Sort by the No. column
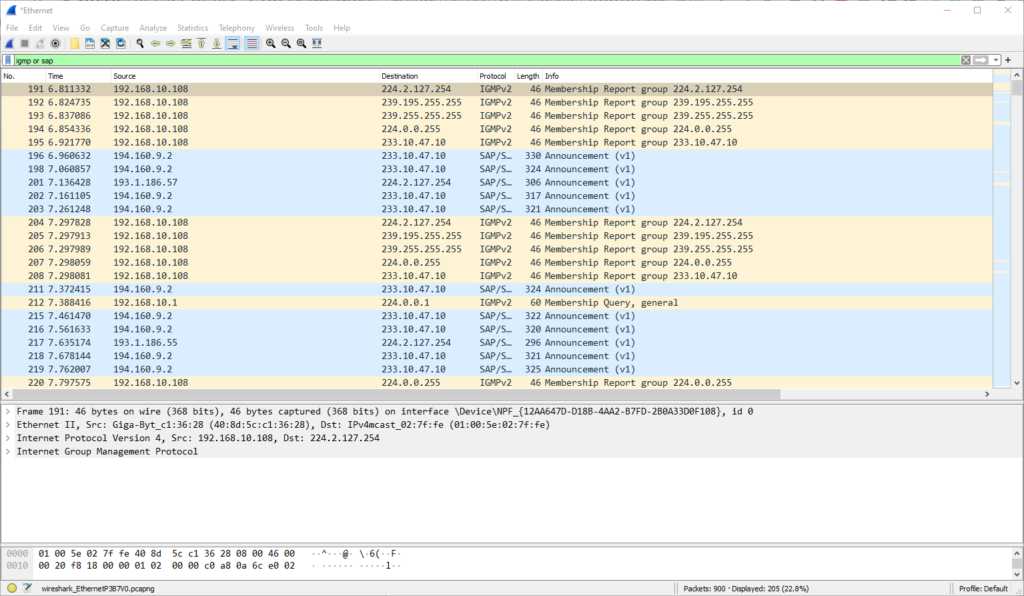 23,76
